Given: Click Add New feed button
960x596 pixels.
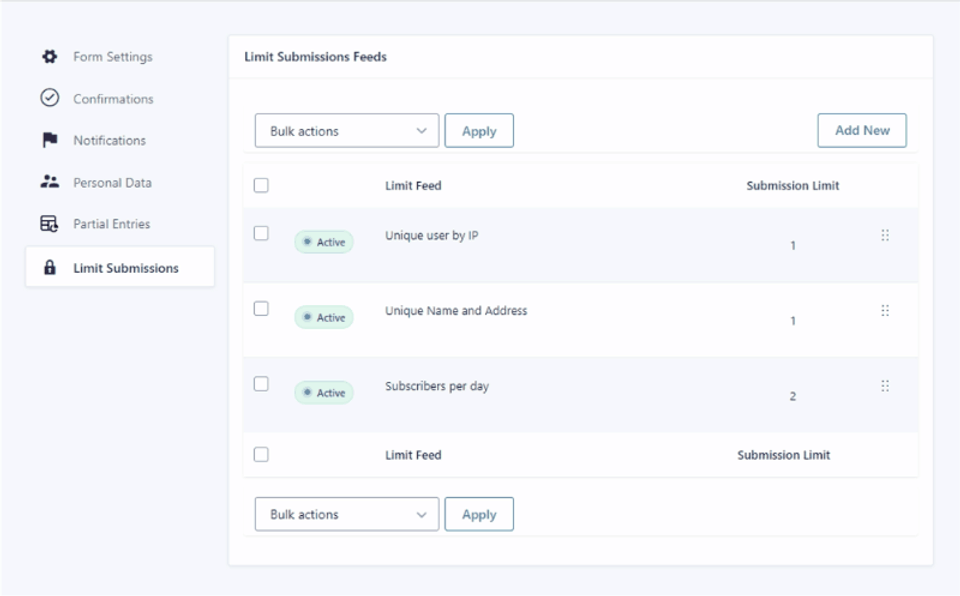Looking at the screenshot, I should 861,130.
